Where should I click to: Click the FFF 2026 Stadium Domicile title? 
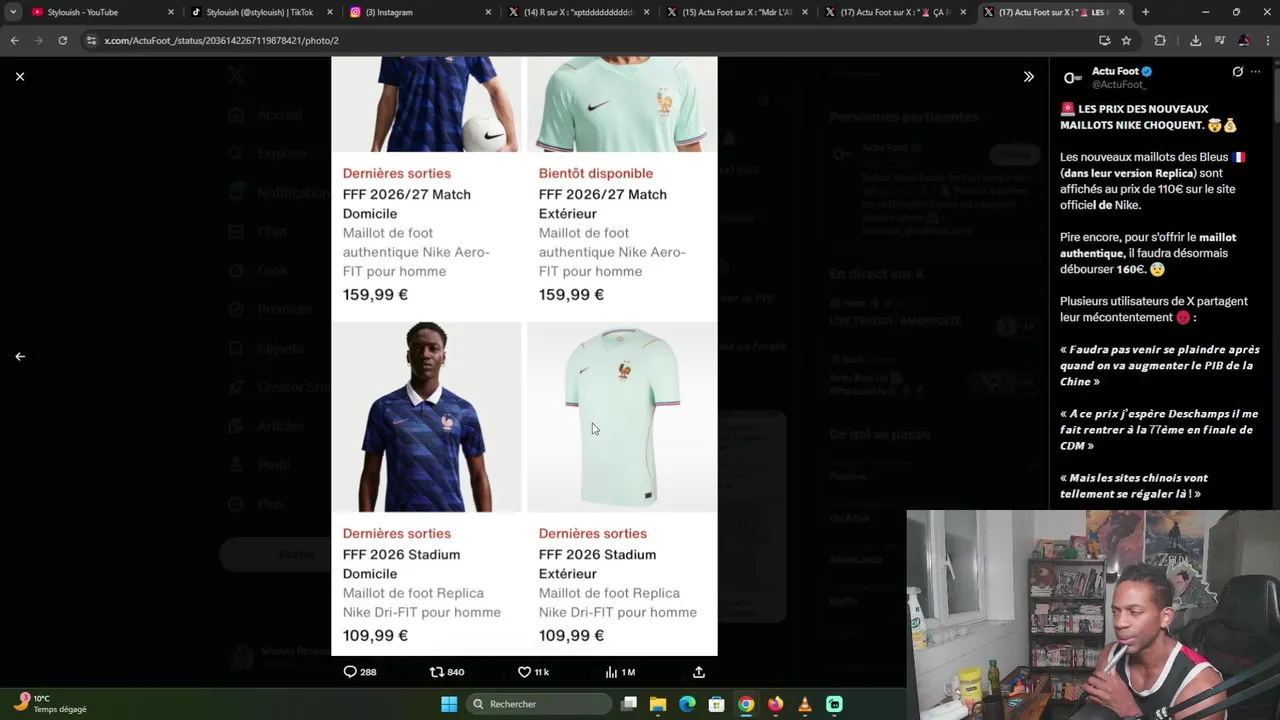tap(401, 564)
